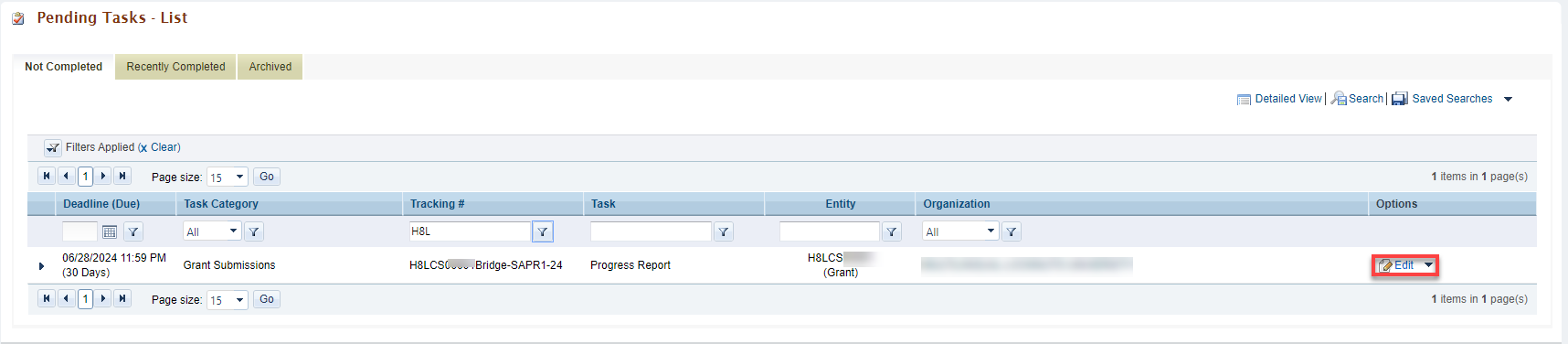Open the Edit options dropdown arrow
Image resolution: width=1568 pixels, height=344 pixels.
1428,265
